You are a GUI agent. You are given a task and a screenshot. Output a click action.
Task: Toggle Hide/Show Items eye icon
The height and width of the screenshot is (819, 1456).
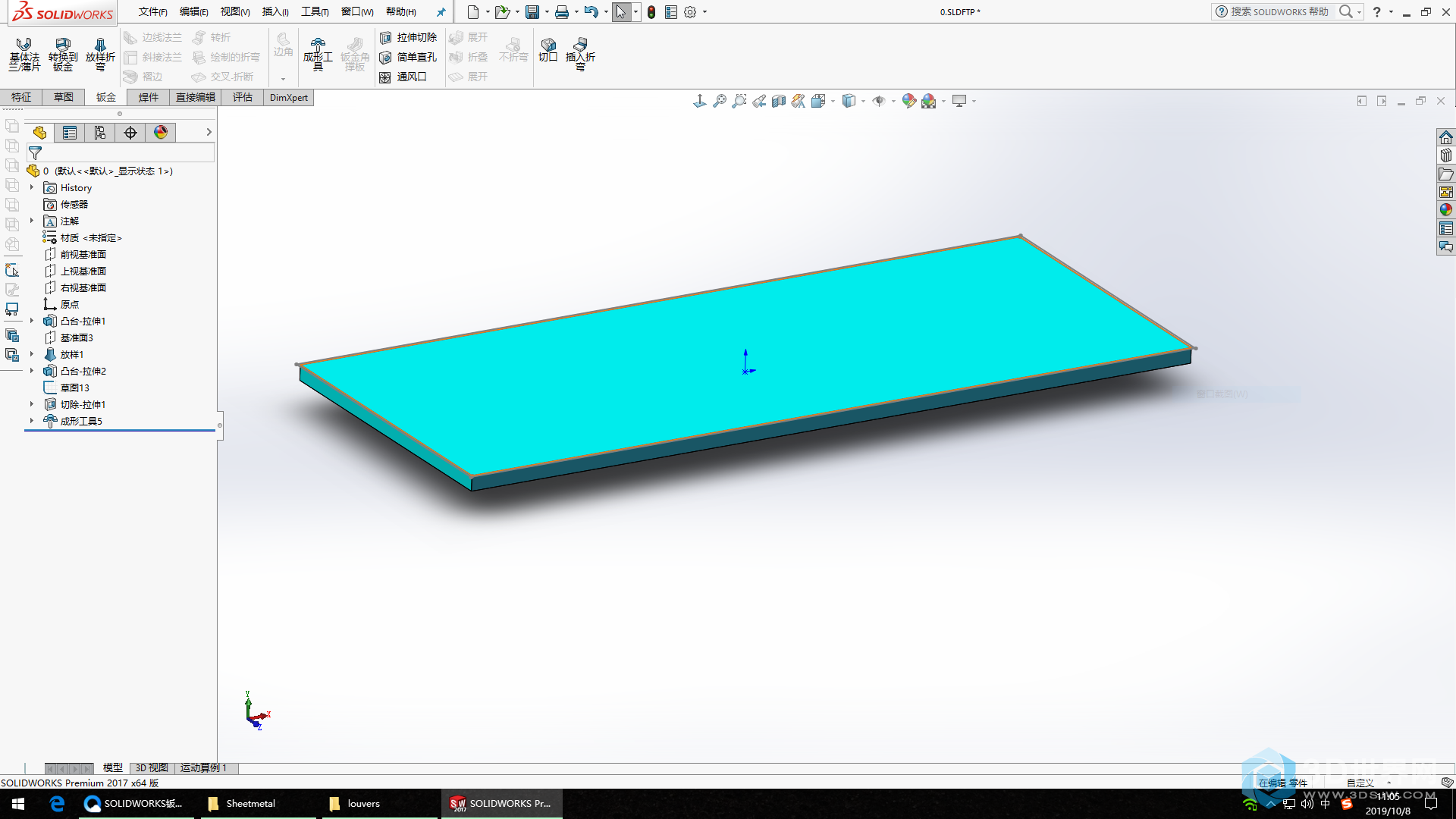[879, 101]
